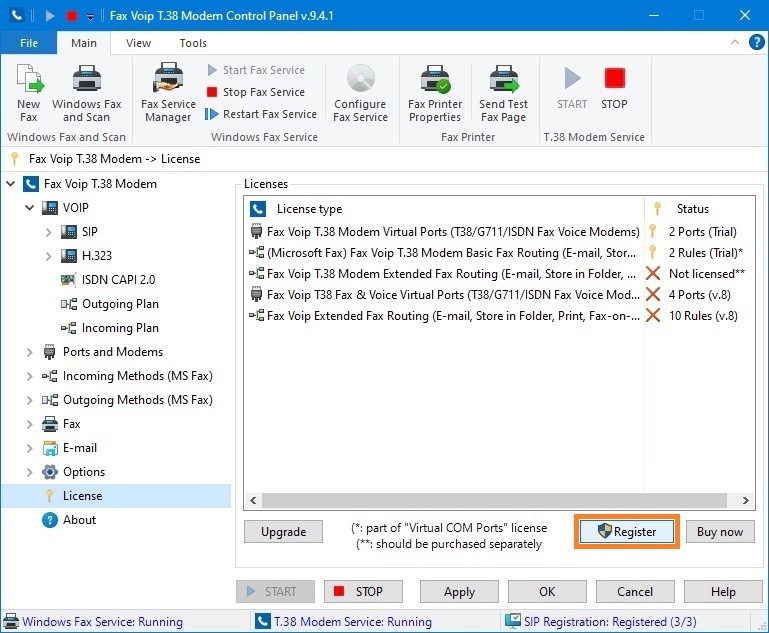Click ribbon STOP T.38 Modem Service
The image size is (769, 633).
[x=614, y=88]
